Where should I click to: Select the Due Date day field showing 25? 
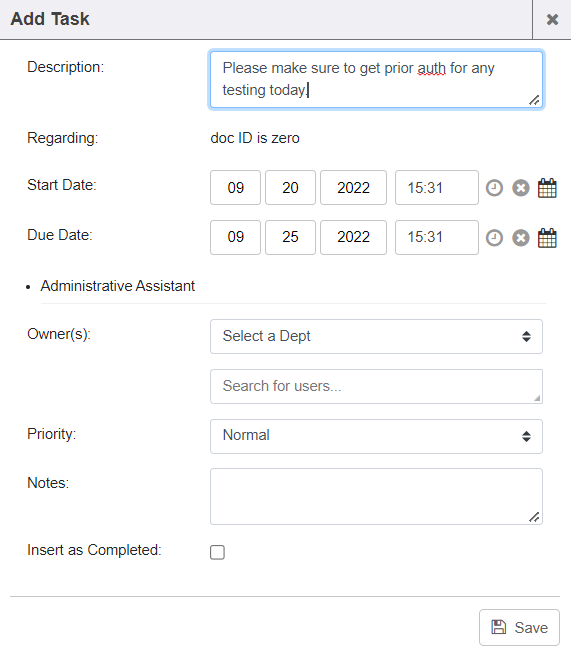coord(290,237)
